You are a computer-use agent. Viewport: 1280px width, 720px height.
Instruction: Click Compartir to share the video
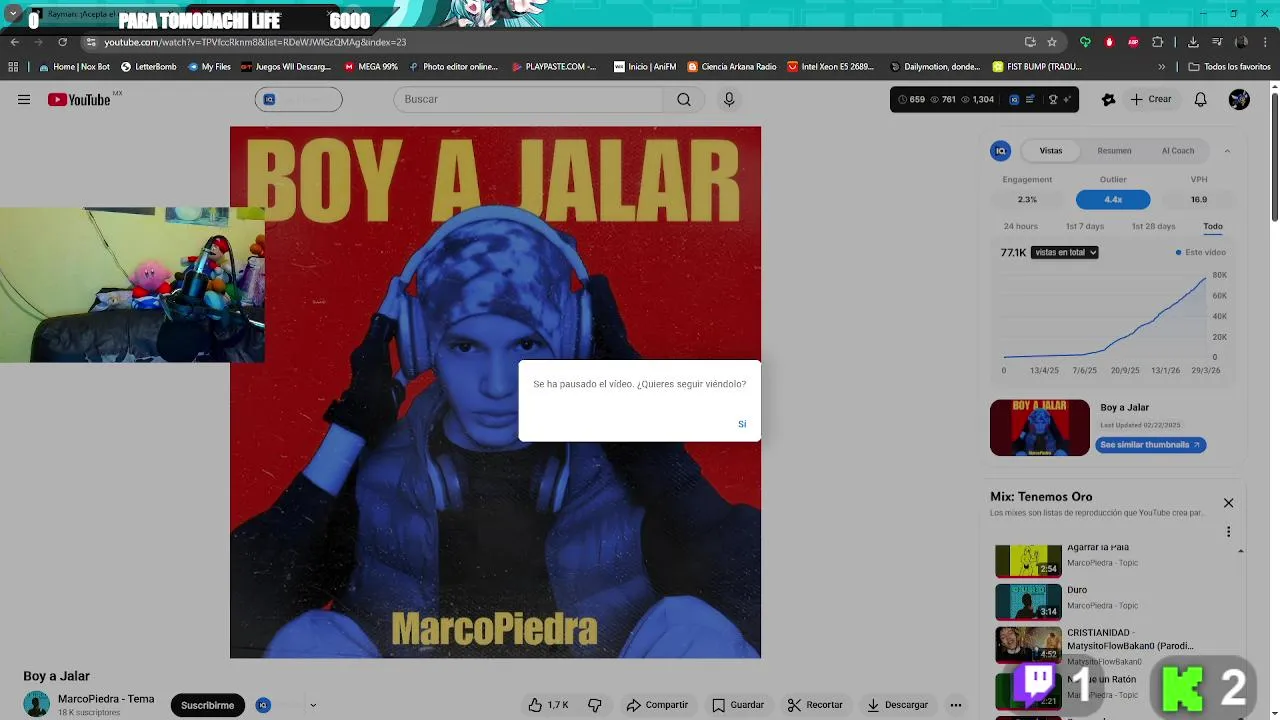click(x=657, y=705)
